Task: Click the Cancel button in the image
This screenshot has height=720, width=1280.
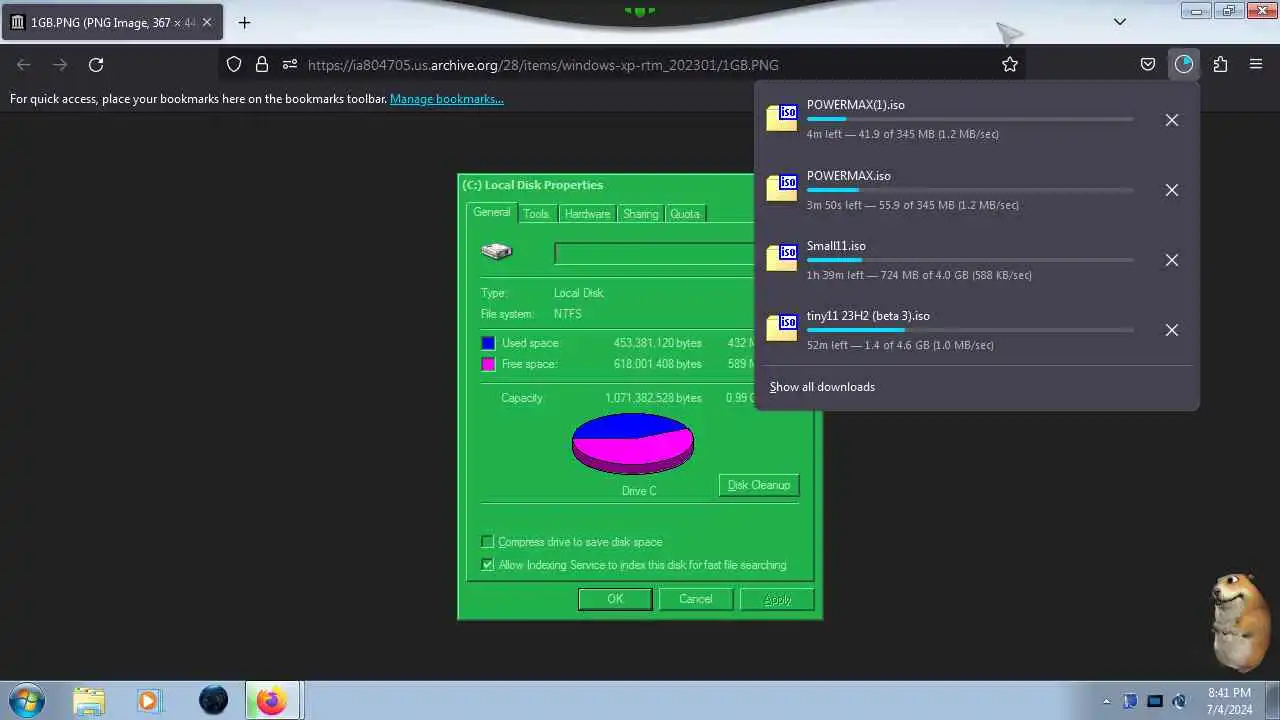Action: pos(696,599)
